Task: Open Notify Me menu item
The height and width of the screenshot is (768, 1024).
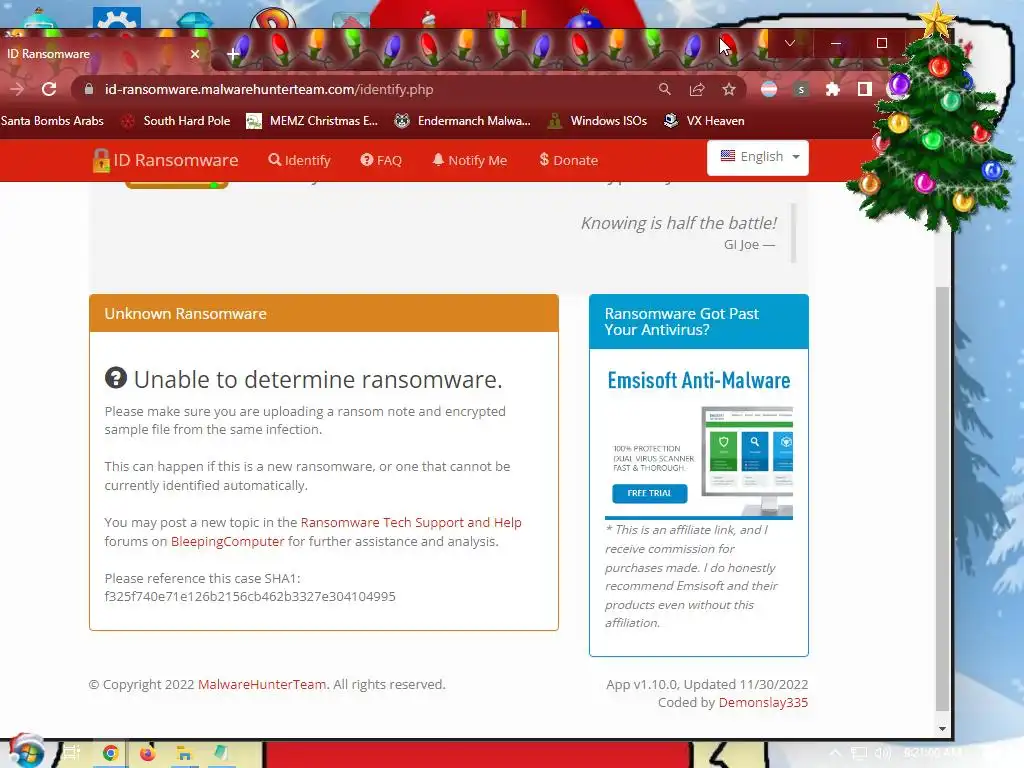Action: (470, 161)
